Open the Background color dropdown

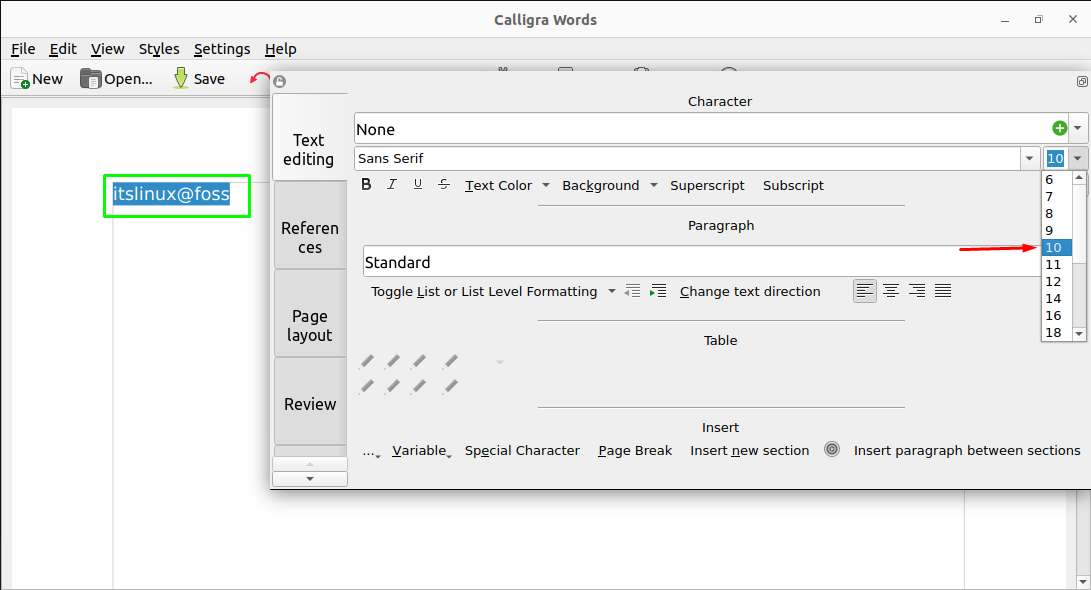655,185
